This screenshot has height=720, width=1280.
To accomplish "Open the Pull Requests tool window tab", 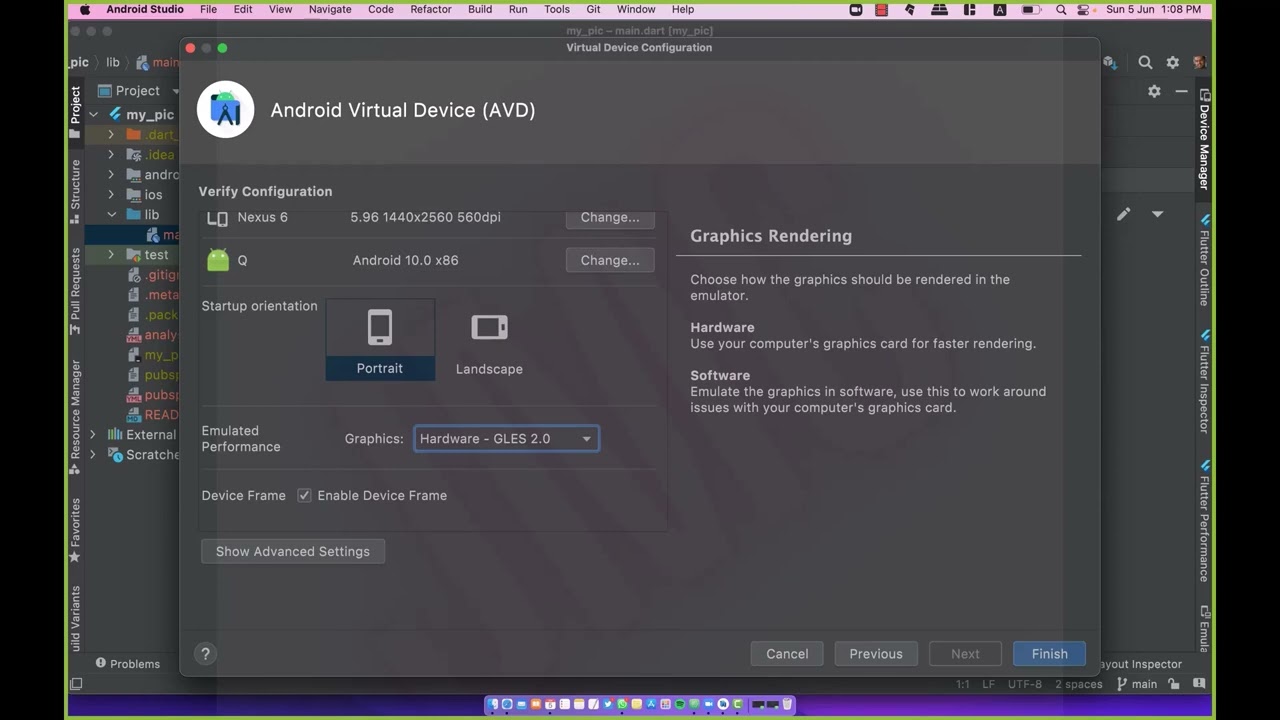I will pos(75,290).
